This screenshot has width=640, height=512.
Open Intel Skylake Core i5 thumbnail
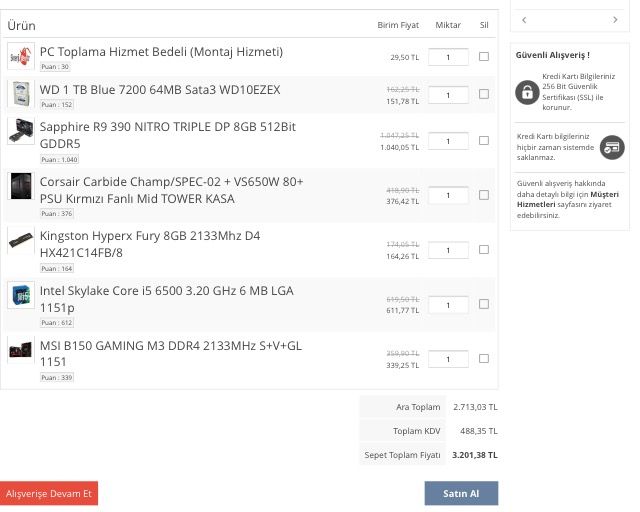point(21,295)
